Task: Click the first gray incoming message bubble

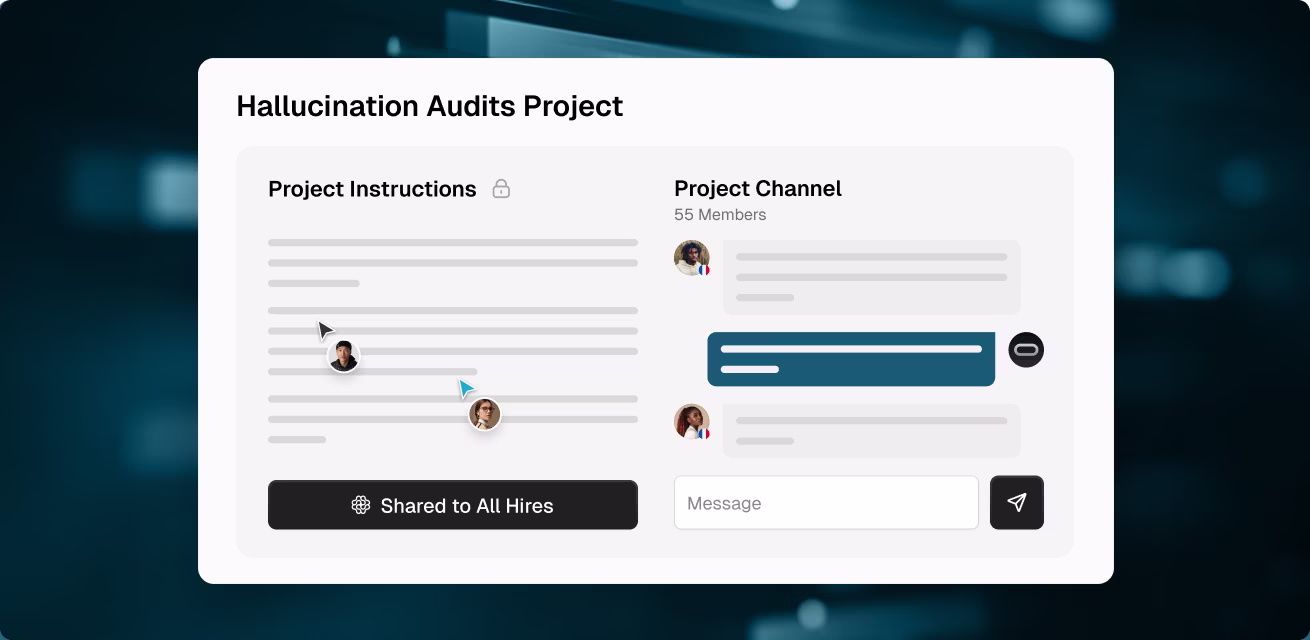Action: [870, 277]
